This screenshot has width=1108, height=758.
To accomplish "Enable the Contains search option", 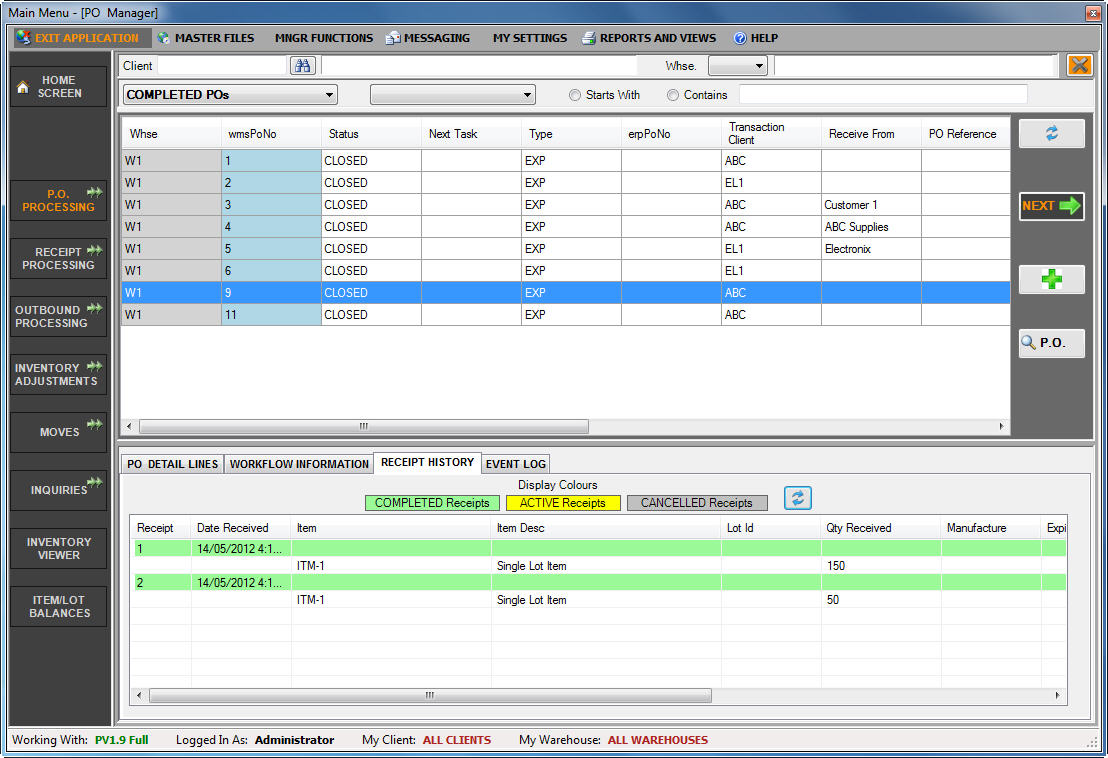I will (x=672, y=95).
